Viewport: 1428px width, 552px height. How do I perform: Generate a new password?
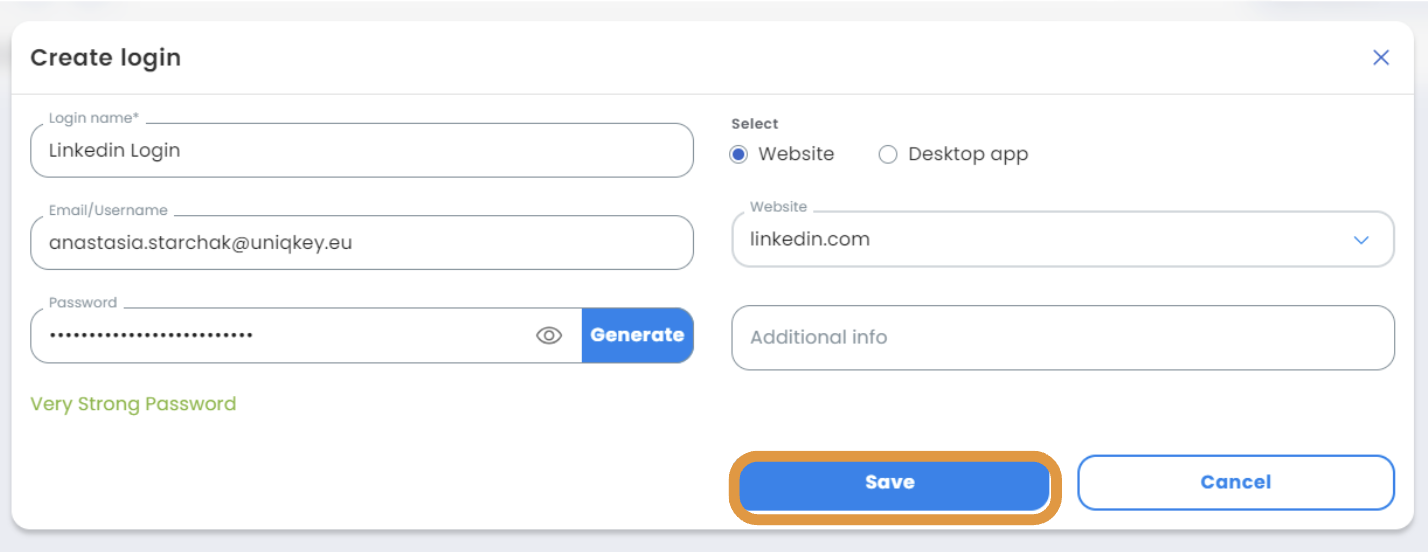point(637,335)
